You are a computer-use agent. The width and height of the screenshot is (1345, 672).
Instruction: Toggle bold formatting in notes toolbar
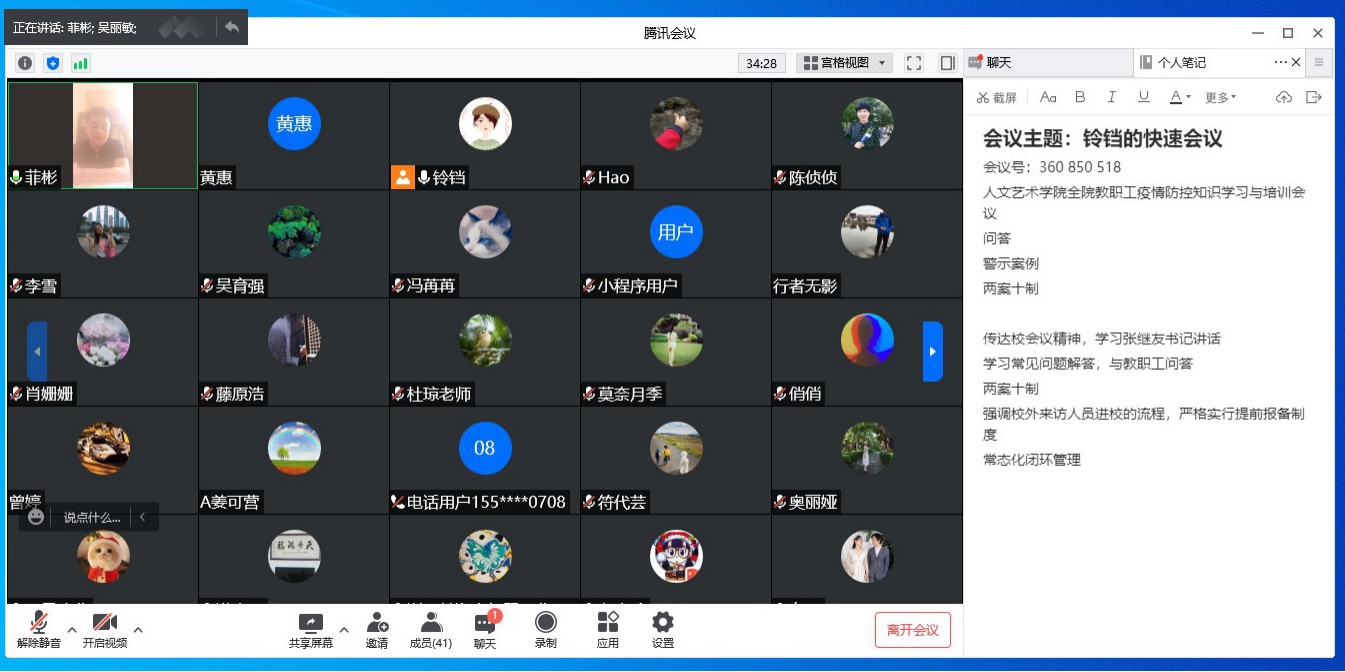tap(1080, 97)
